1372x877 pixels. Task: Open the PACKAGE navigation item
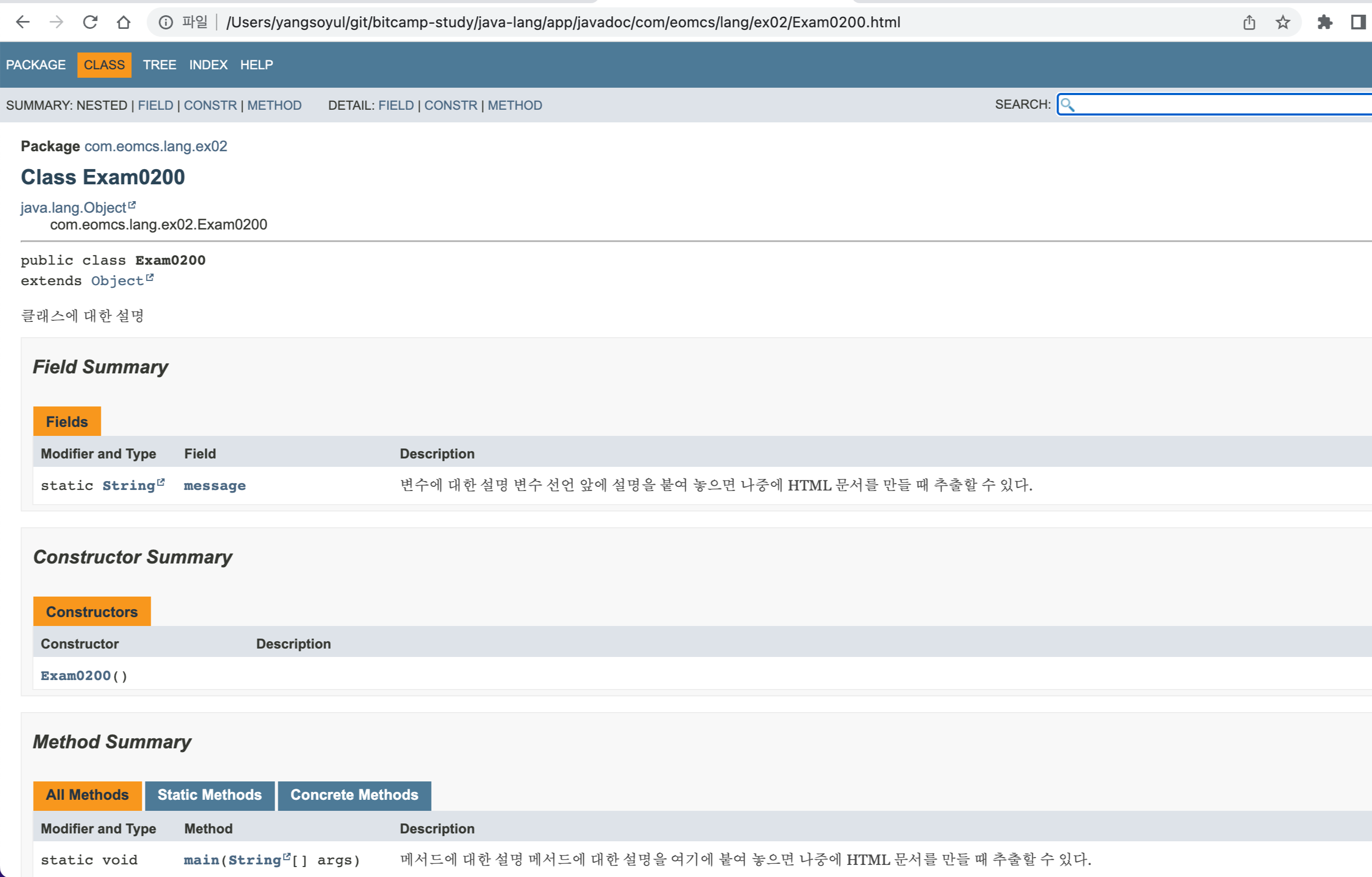coord(36,65)
